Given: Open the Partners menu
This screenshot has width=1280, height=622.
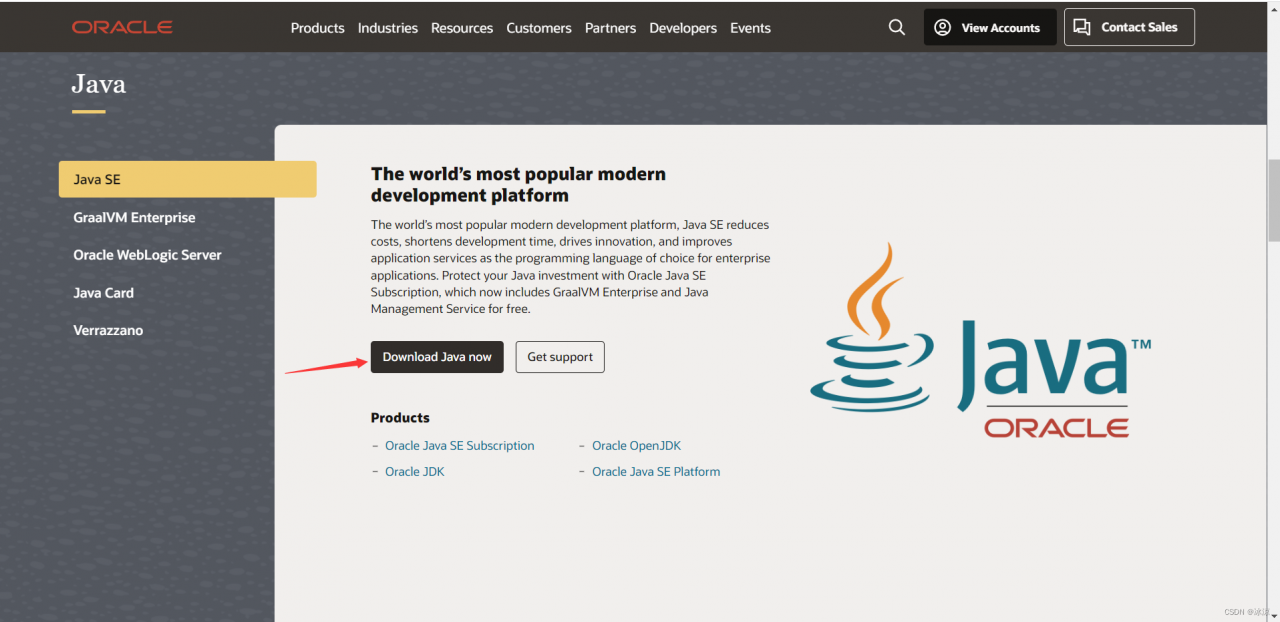Looking at the screenshot, I should point(610,28).
